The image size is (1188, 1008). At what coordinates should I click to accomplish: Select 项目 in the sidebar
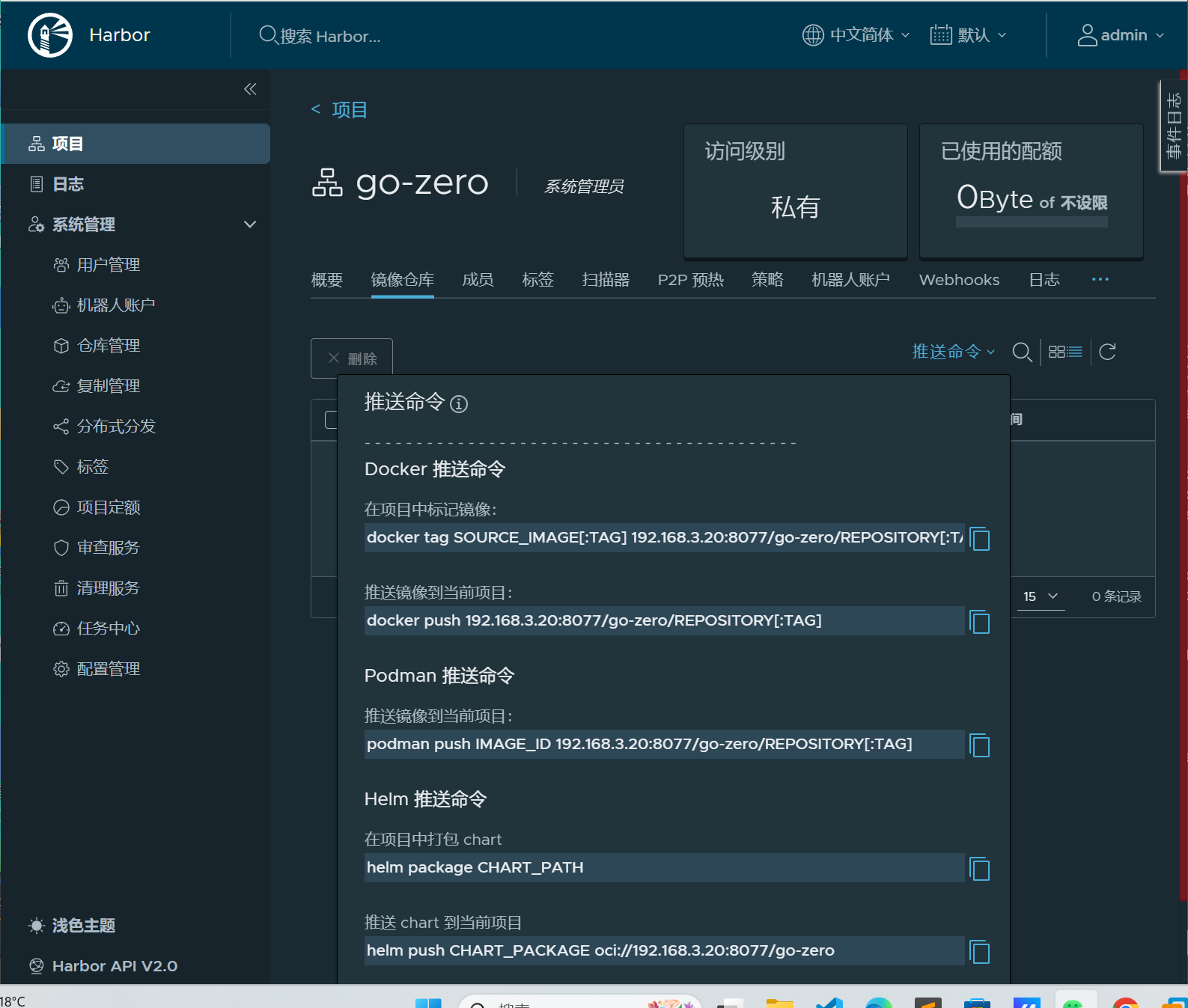pos(135,144)
